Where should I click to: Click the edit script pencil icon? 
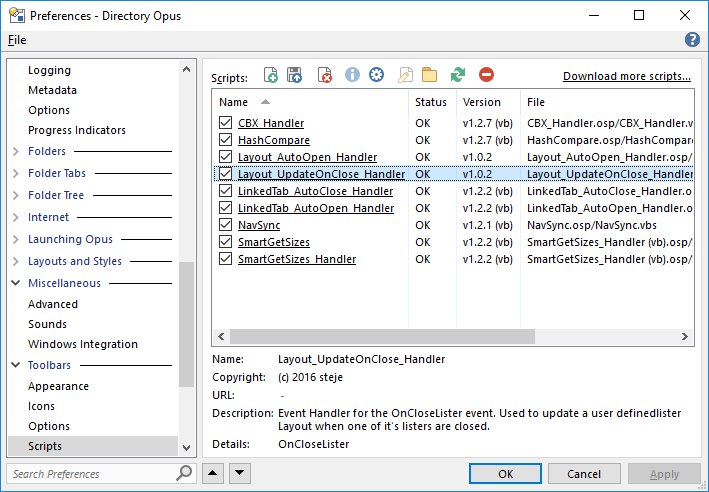click(x=405, y=75)
